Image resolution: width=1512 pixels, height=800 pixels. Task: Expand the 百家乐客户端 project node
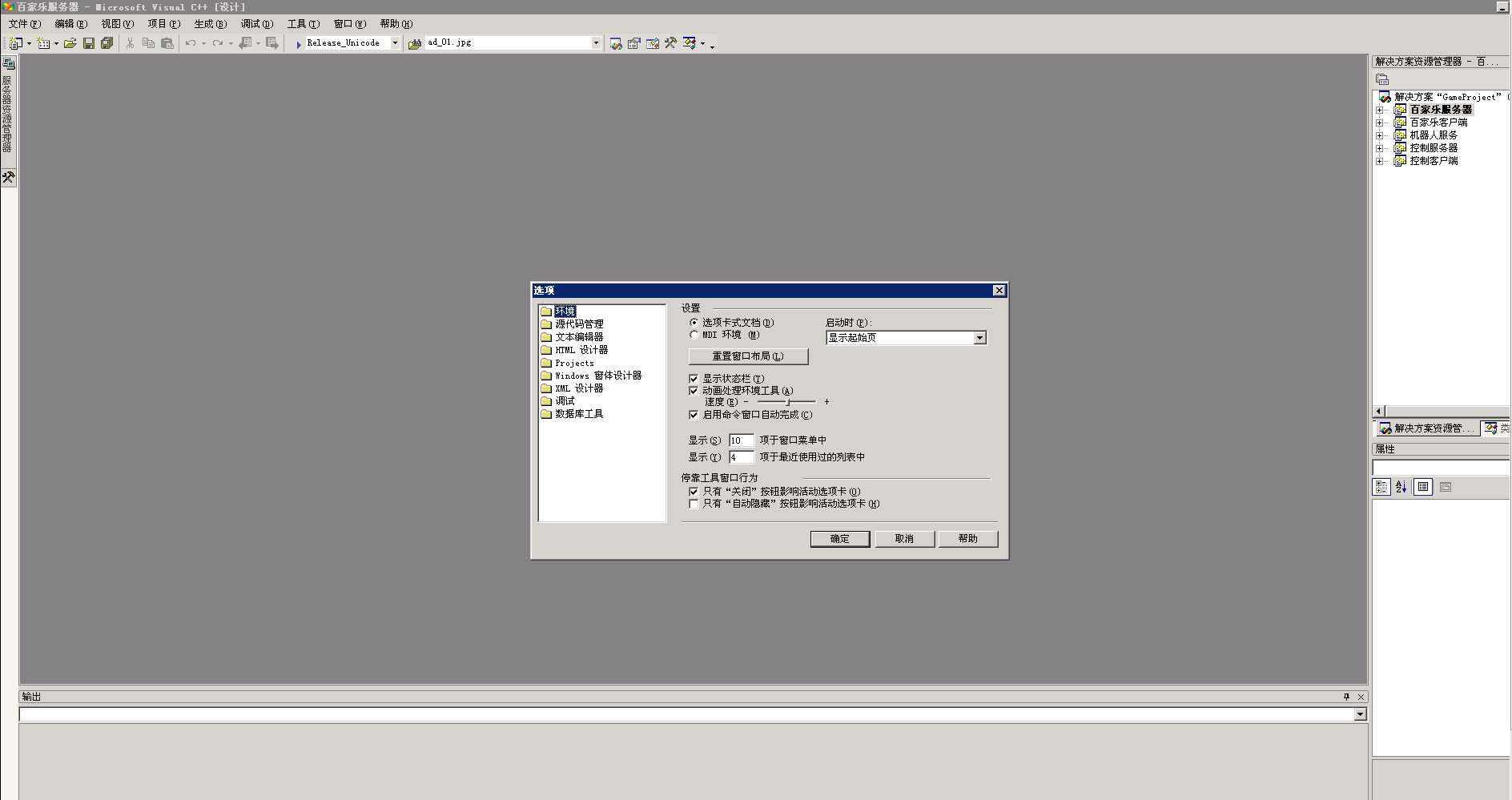tap(1379, 123)
